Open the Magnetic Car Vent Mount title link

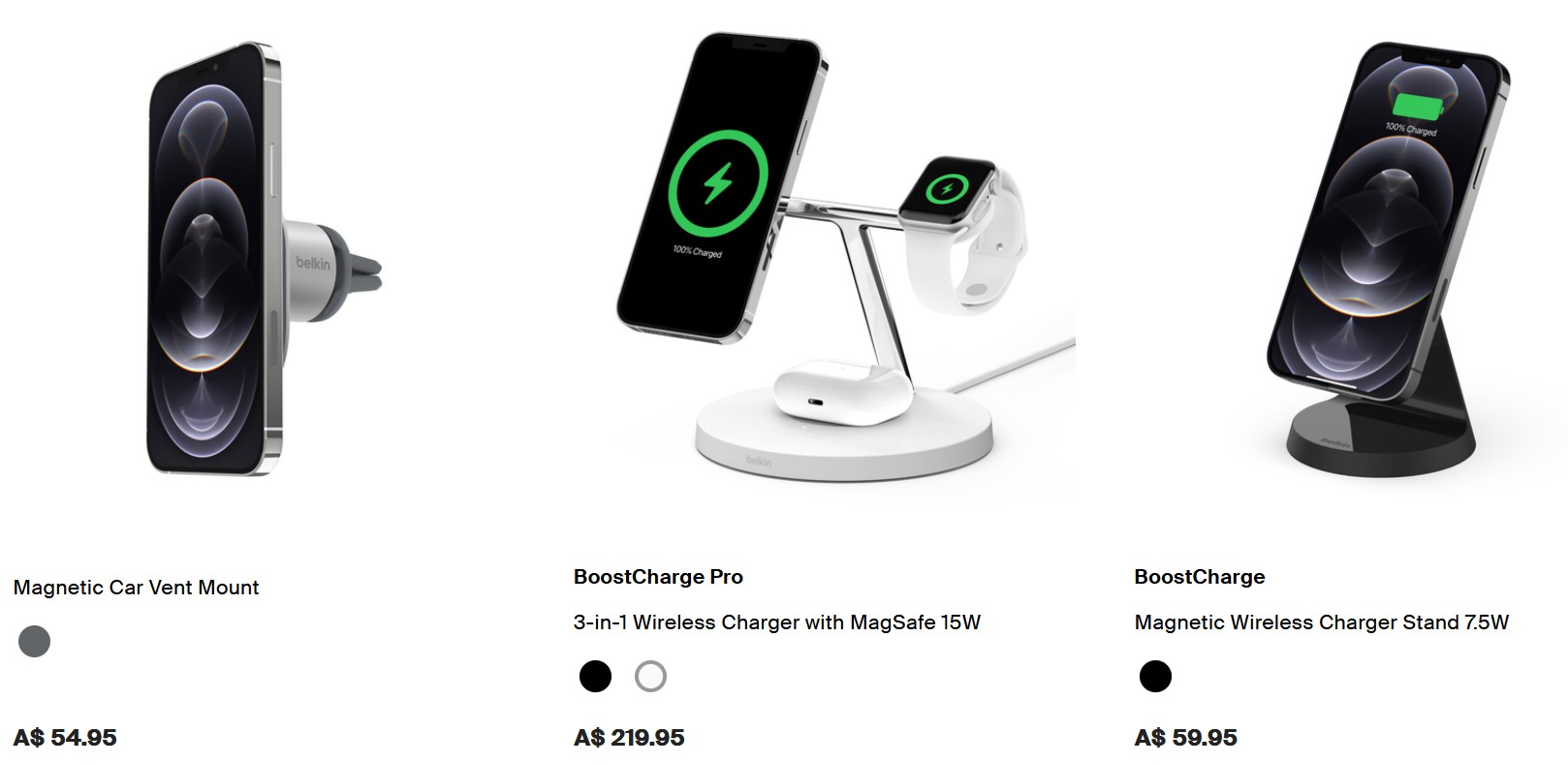point(136,588)
